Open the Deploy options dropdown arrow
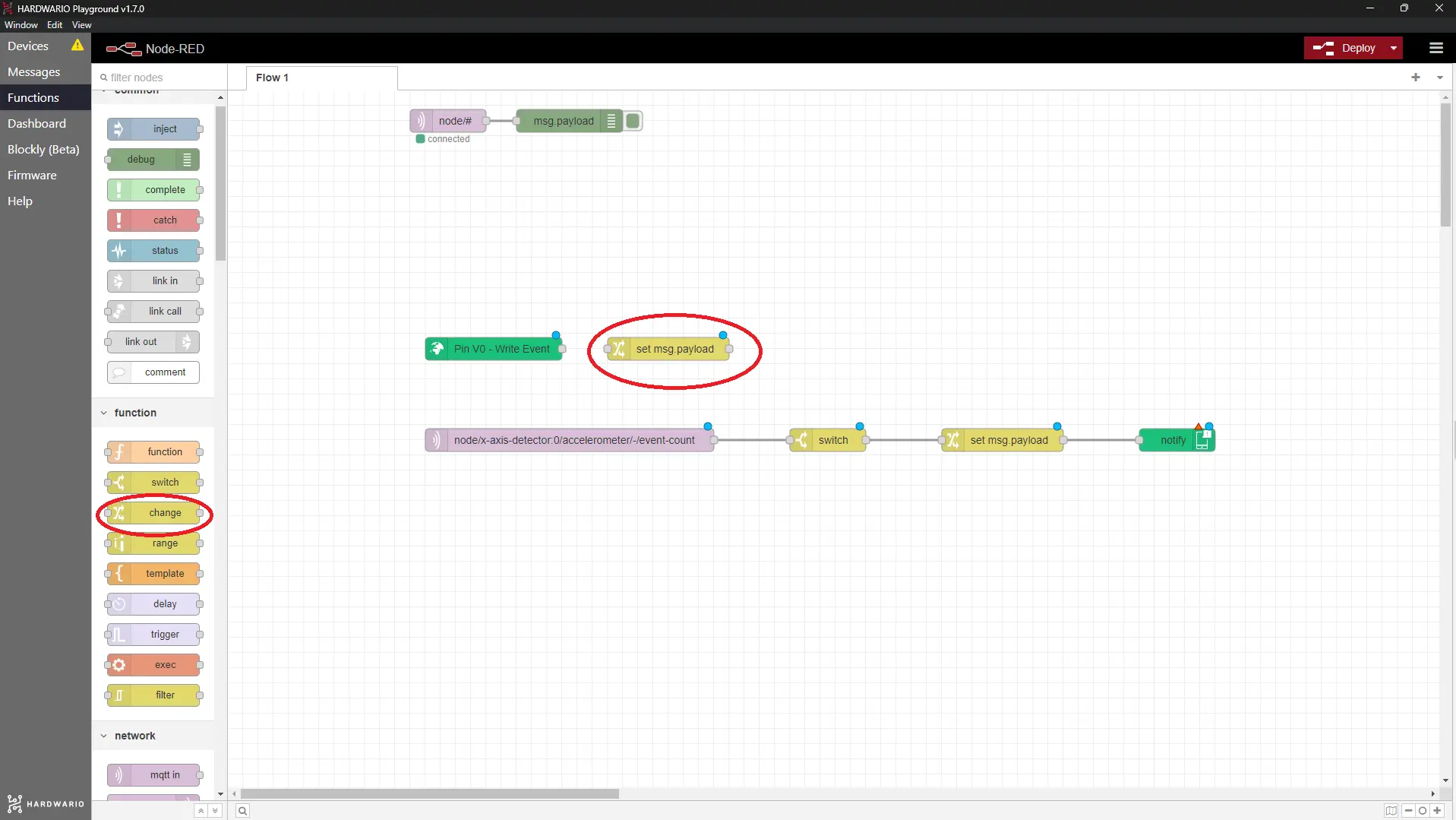 [x=1393, y=48]
